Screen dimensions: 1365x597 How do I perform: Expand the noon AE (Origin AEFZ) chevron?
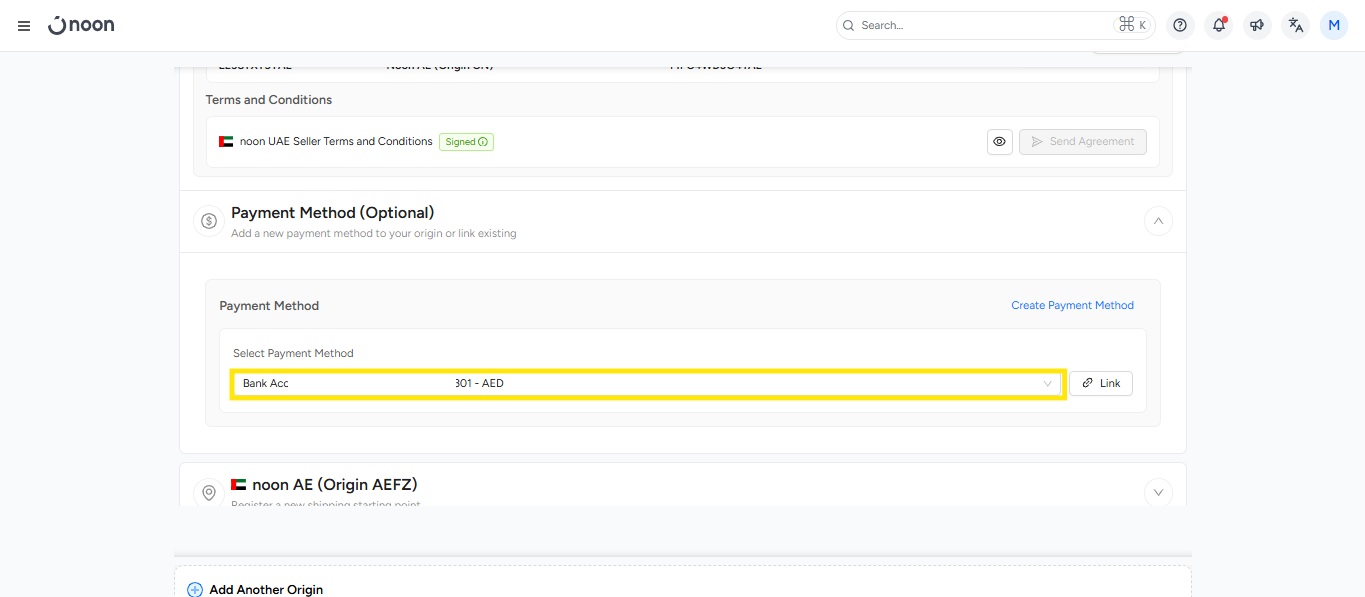(x=1158, y=492)
